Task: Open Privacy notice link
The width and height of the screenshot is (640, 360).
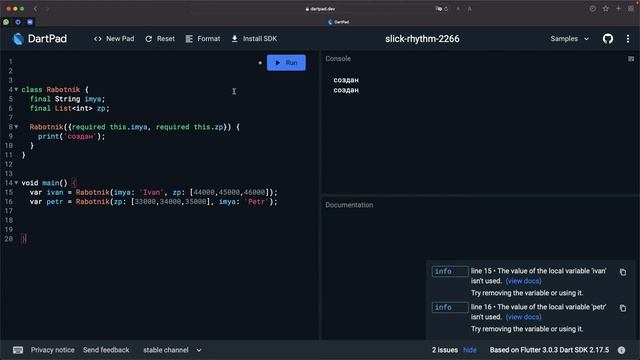Action: click(53, 350)
